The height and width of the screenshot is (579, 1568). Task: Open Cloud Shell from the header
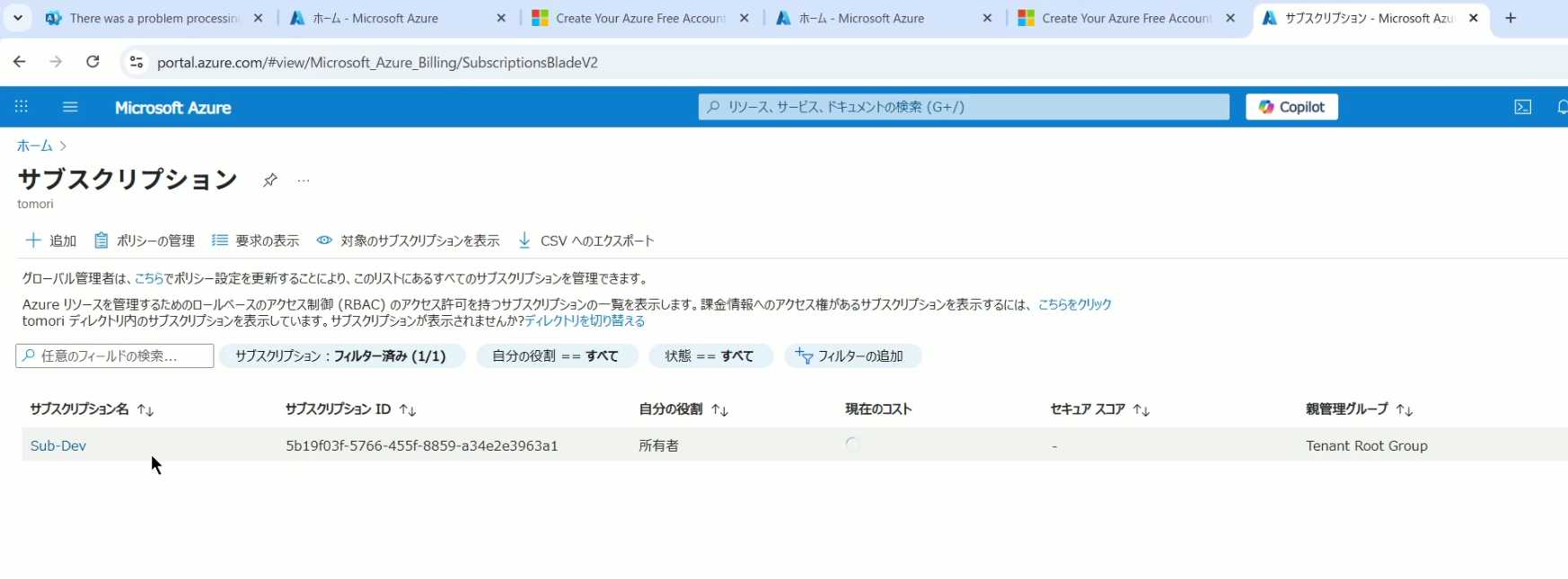(x=1522, y=107)
